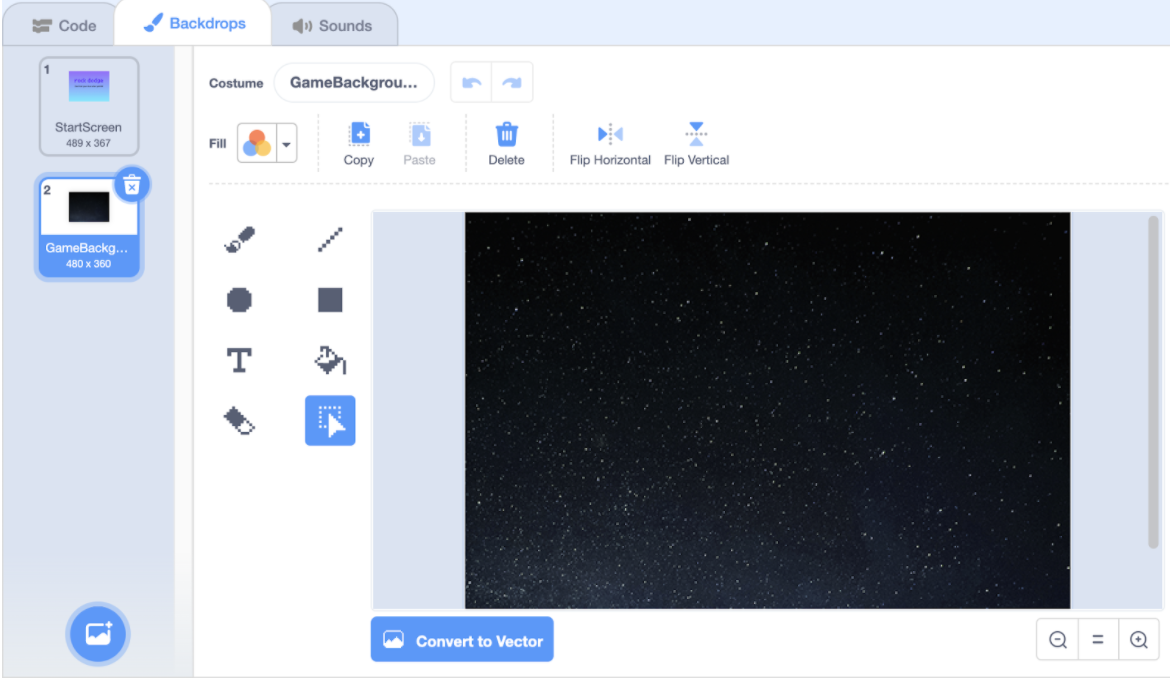Select the GameBackground backdrop thumbnail
Image resolution: width=1170 pixels, height=678 pixels.
[89, 227]
